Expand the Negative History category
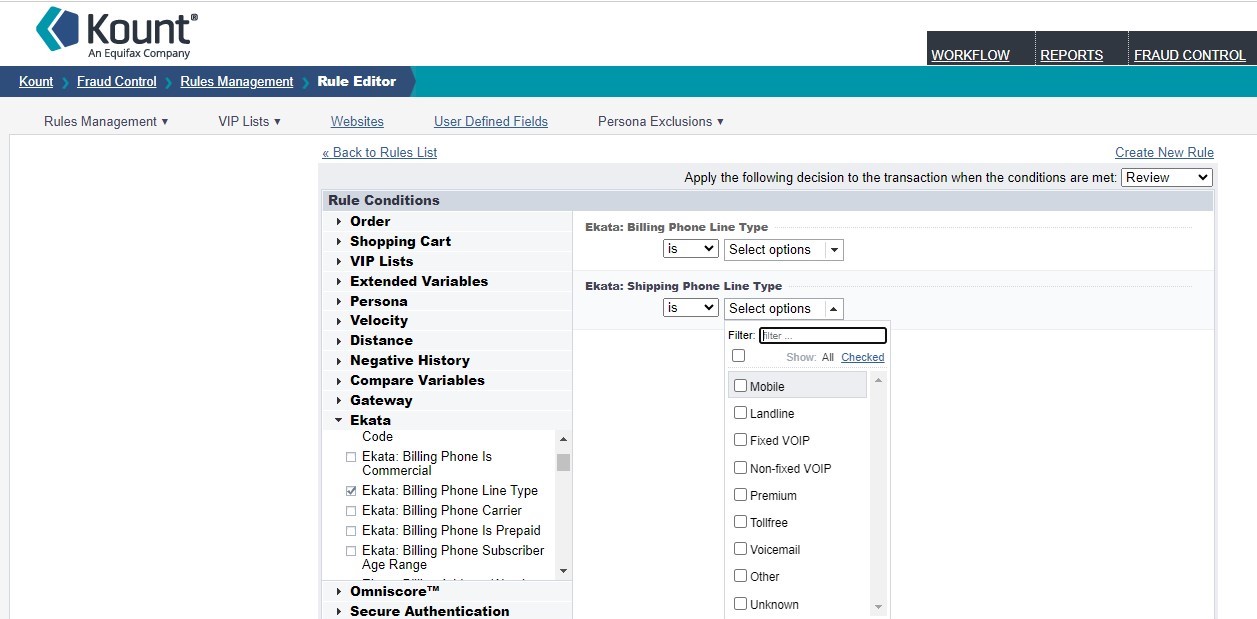The image size is (1257, 619). pyautogui.click(x=409, y=360)
